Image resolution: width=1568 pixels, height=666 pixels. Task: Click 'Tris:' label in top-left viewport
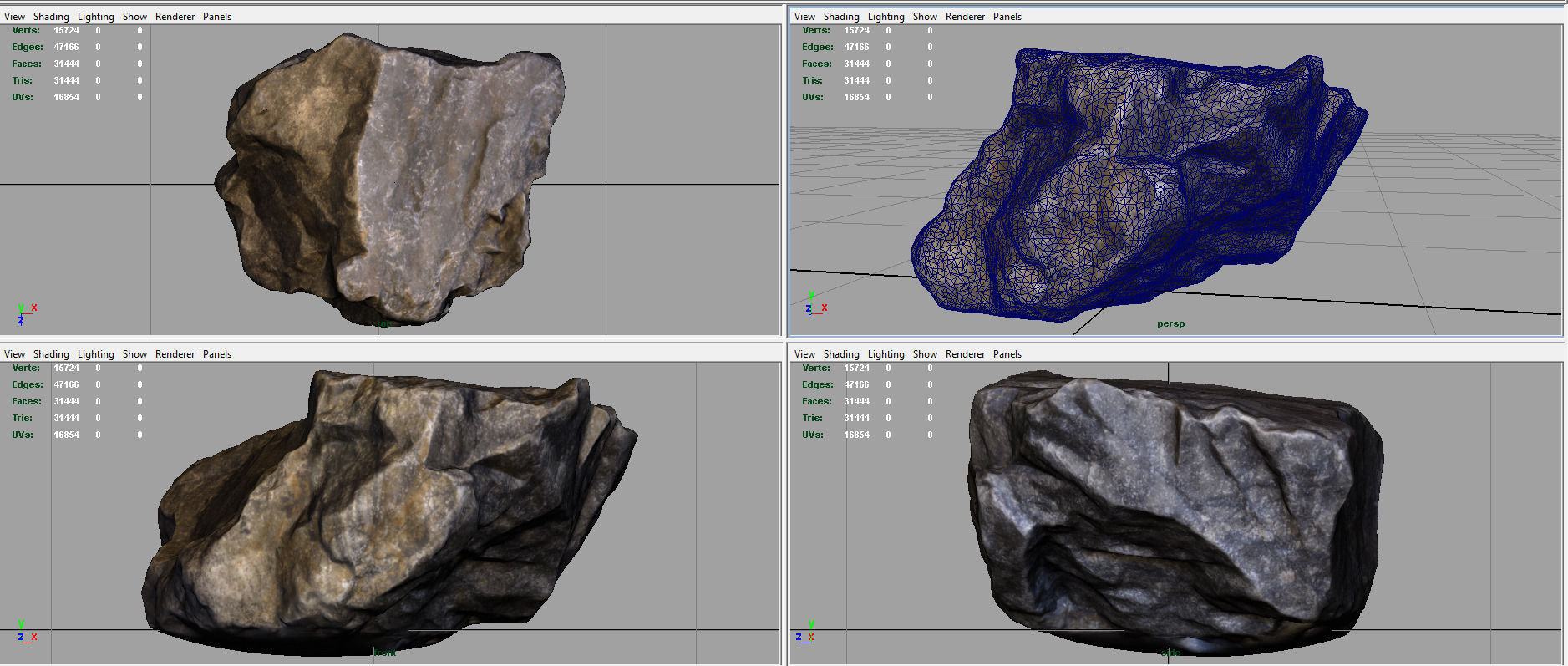pos(23,80)
